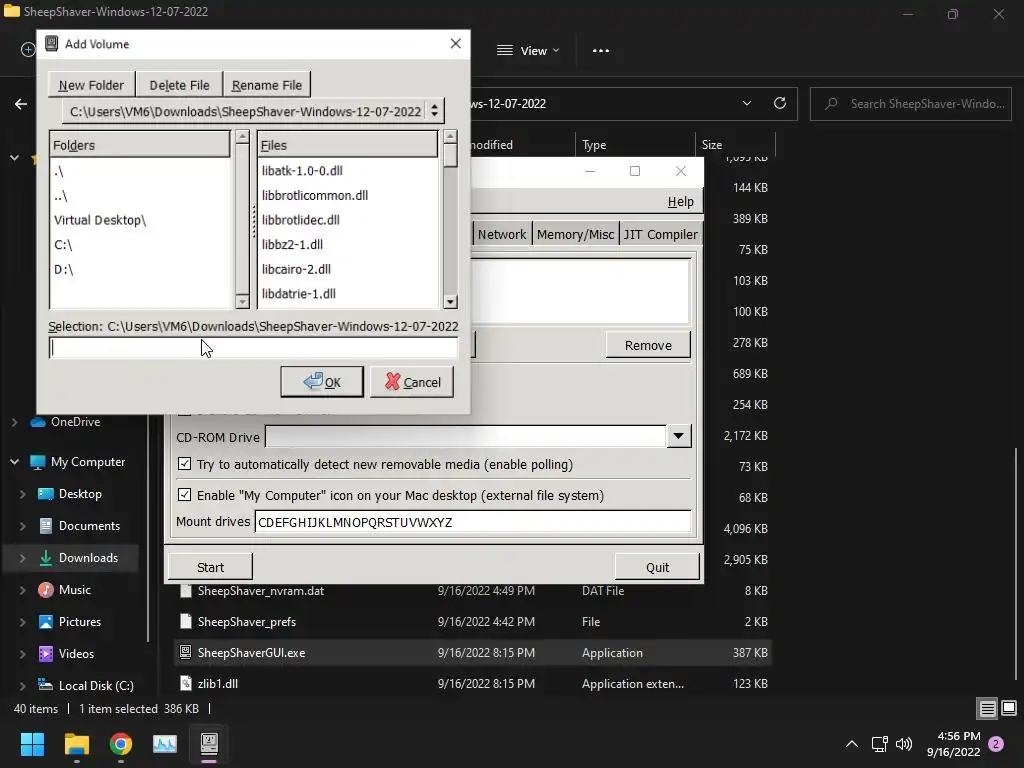The width and height of the screenshot is (1024, 768).
Task: Sort by the Size column header
Action: [x=735, y=145]
